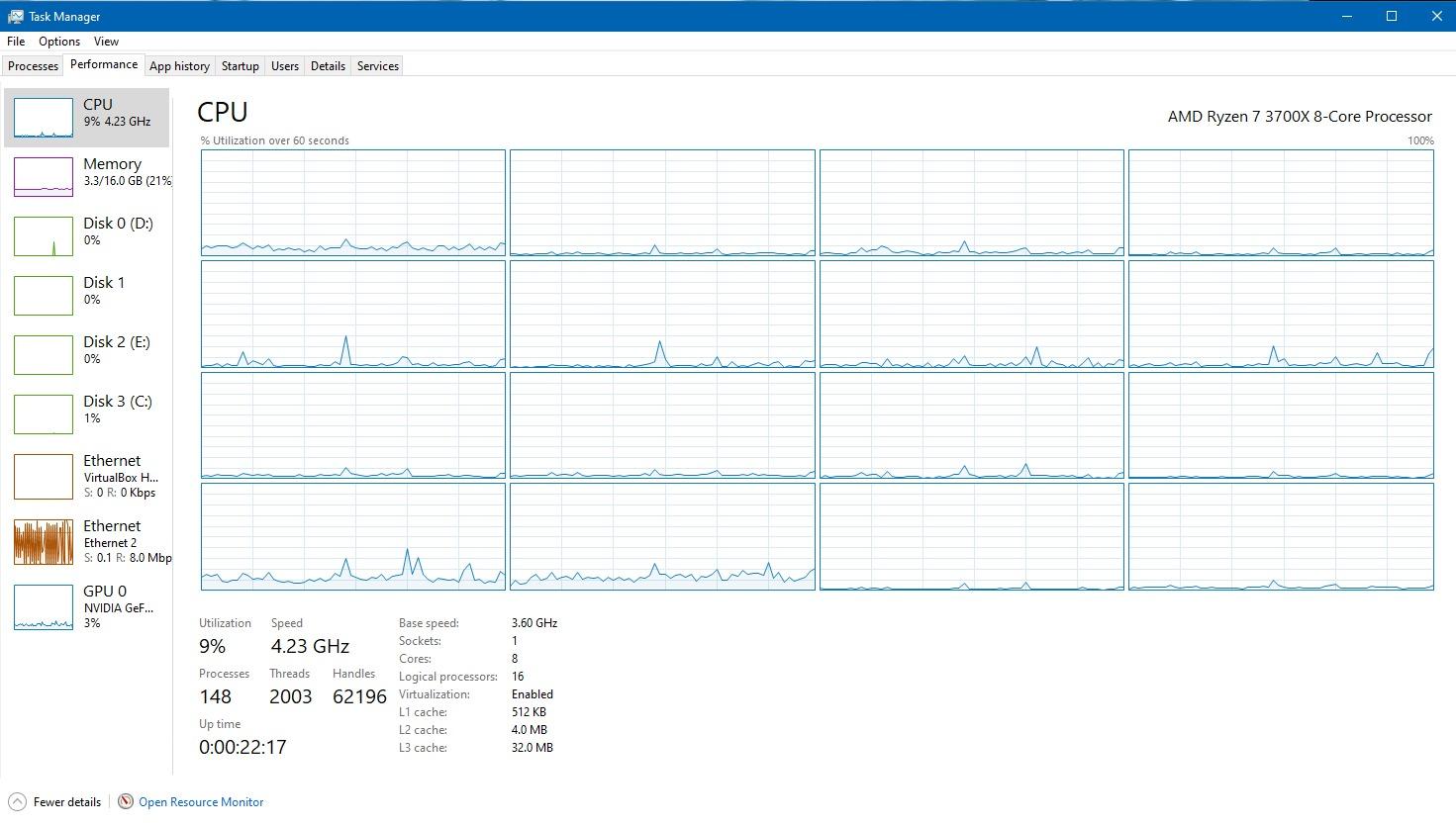Image resolution: width=1456 pixels, height=826 pixels.
Task: Switch to the Startup tab
Action: coord(240,66)
